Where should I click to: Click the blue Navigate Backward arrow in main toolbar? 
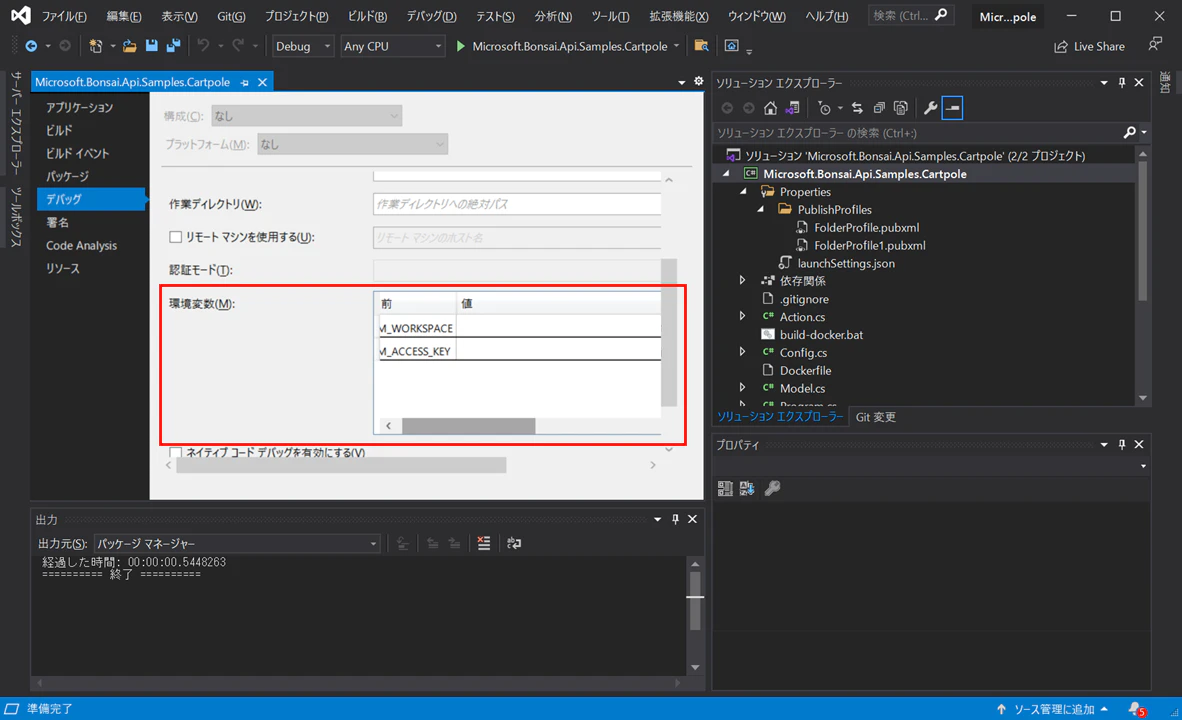point(31,46)
